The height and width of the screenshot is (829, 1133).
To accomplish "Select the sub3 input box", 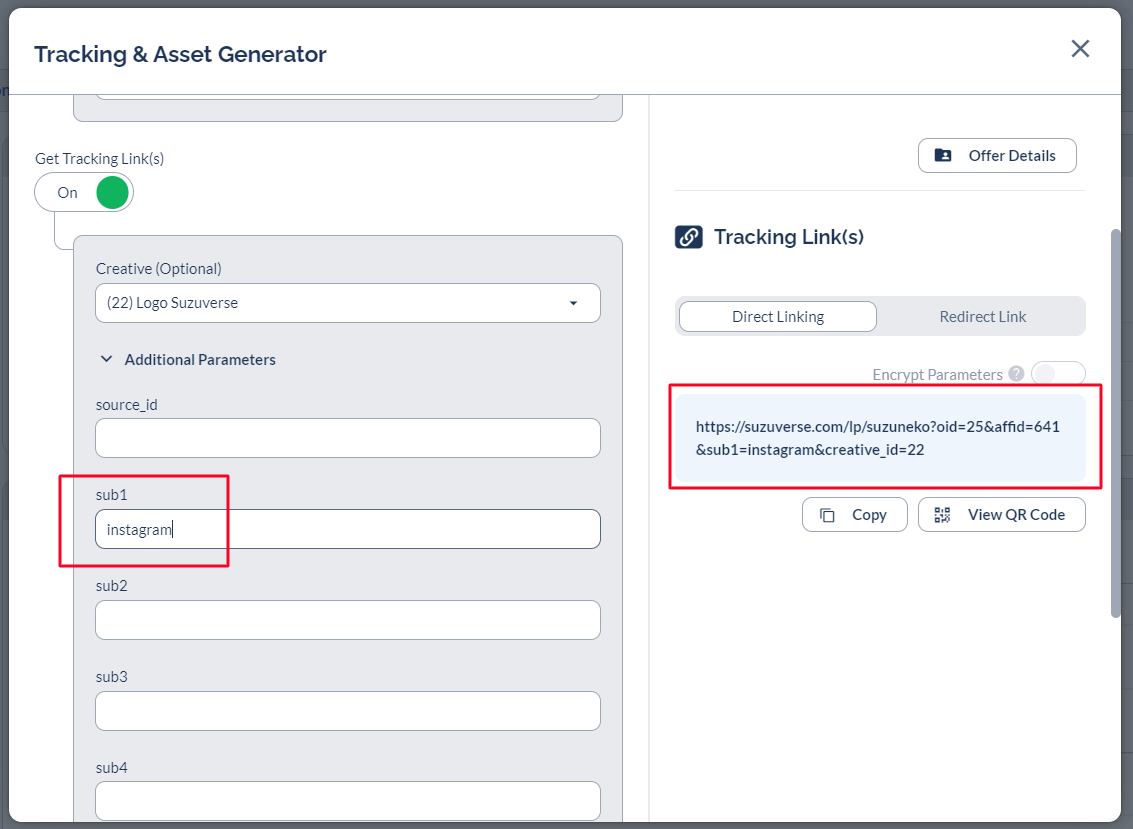I will click(x=347, y=711).
